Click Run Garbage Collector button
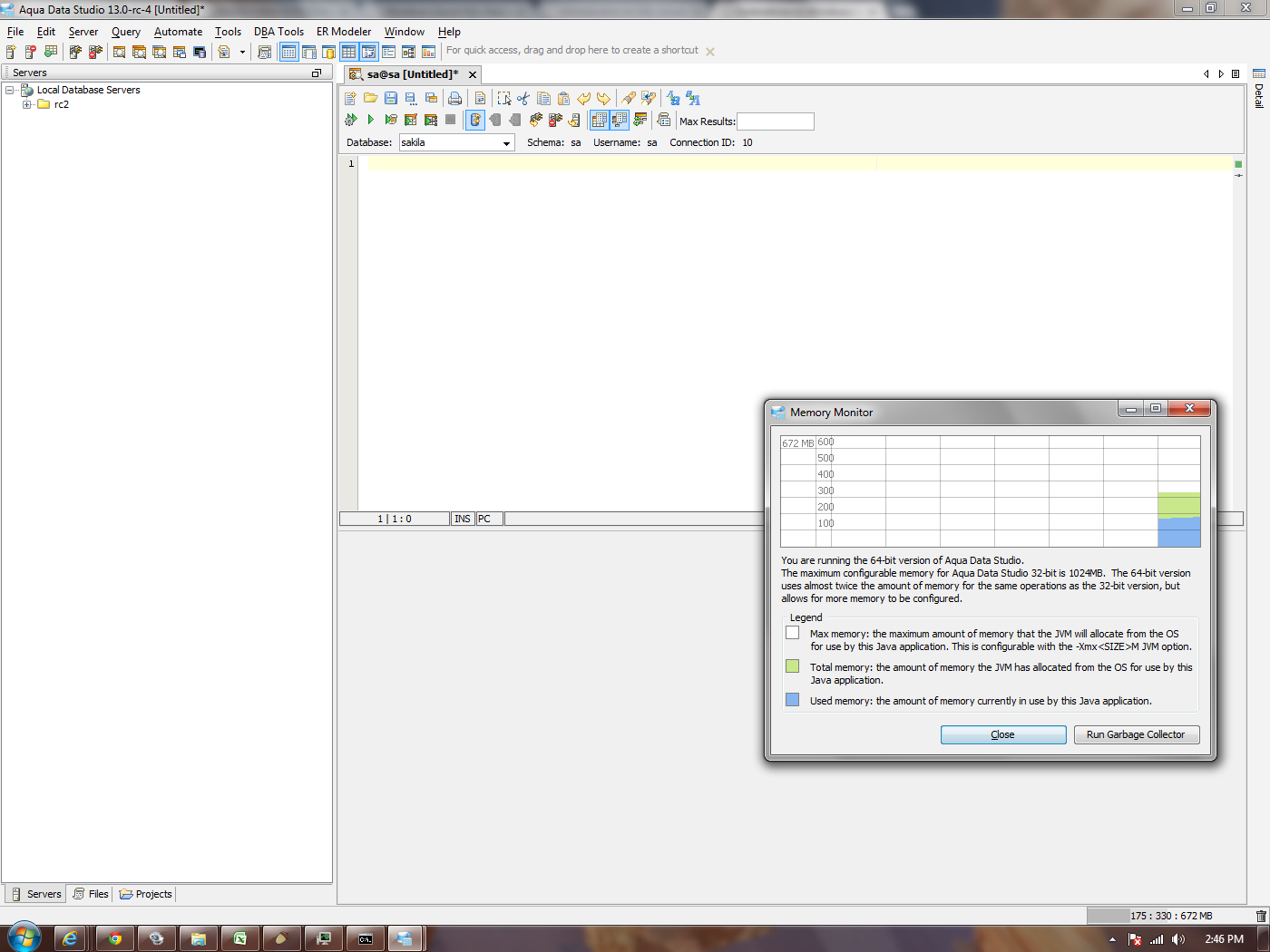 tap(1137, 734)
